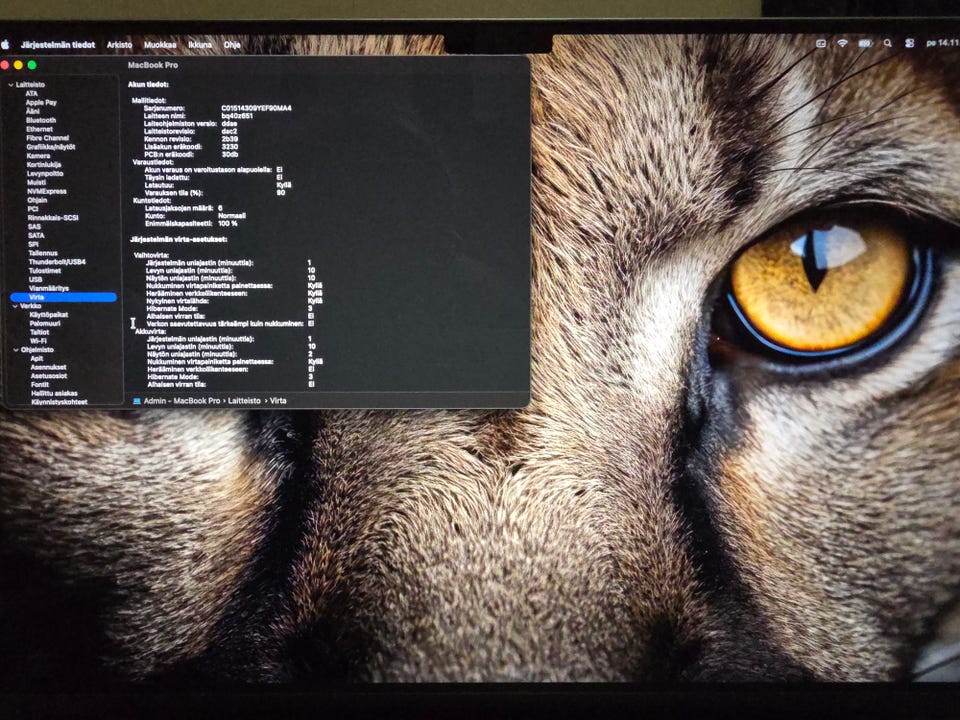
Task: Click the green zoom window button
Action: pos(32,65)
